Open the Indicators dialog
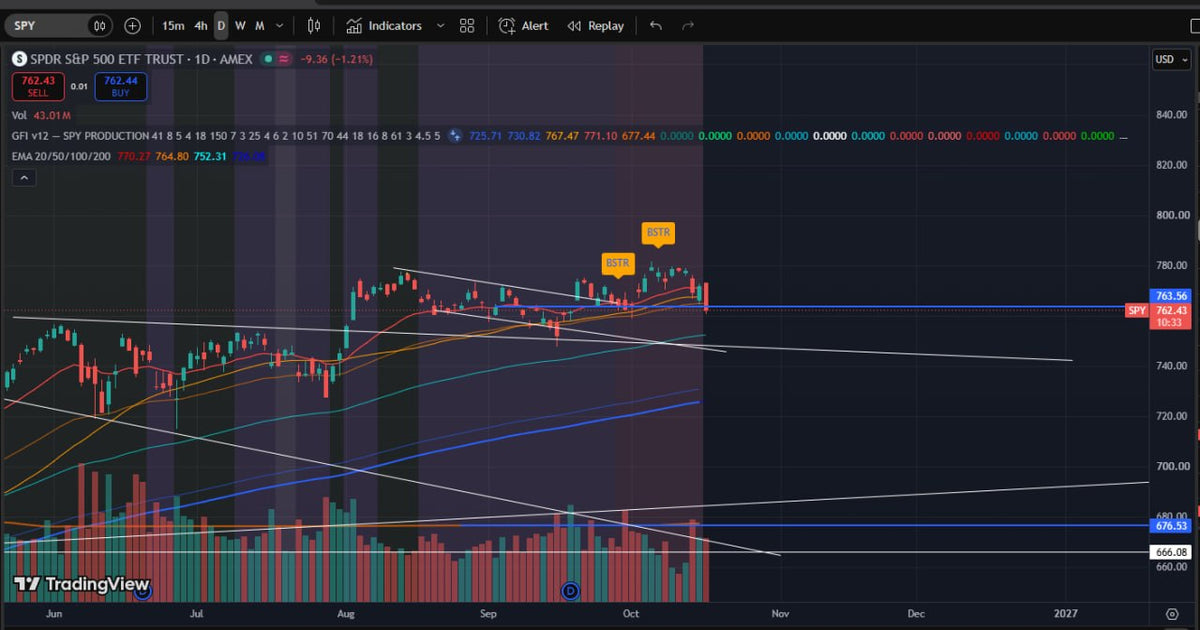This screenshot has height=630, width=1200. point(385,26)
